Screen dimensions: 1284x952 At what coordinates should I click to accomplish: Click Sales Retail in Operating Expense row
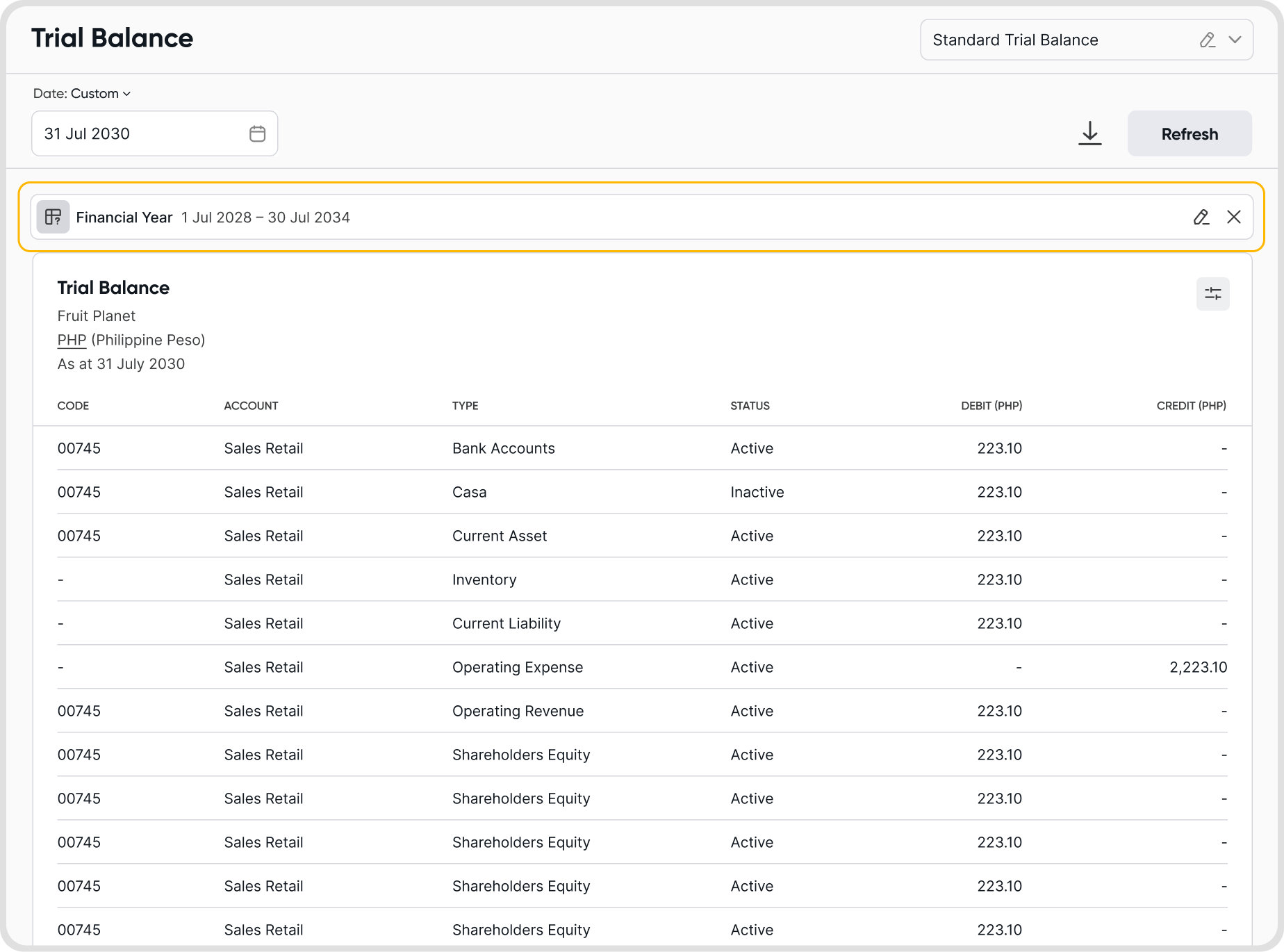point(263,668)
